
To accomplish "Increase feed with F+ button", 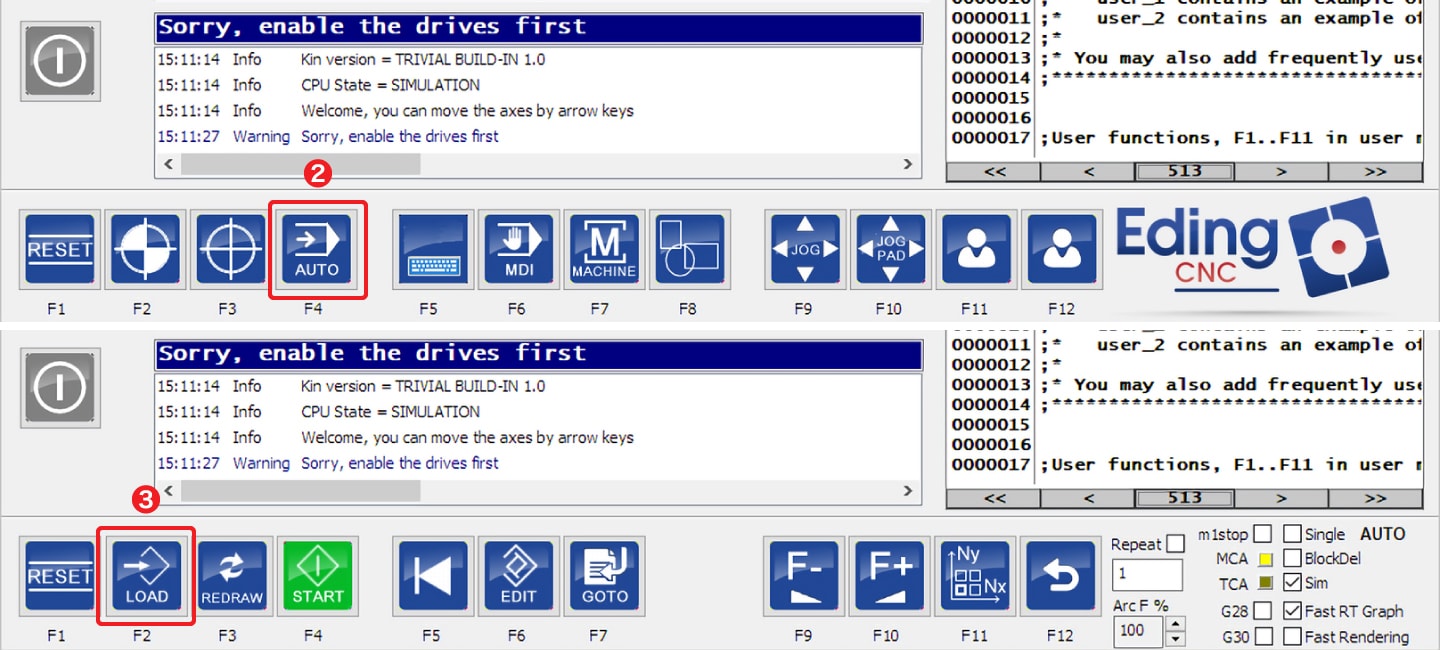I will [x=890, y=576].
